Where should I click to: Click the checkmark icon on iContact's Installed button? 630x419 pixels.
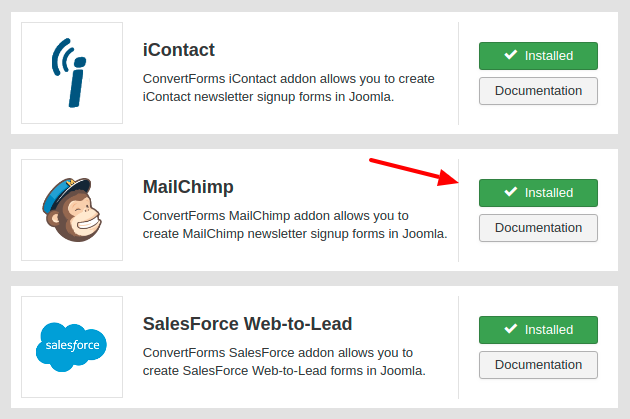pos(511,56)
